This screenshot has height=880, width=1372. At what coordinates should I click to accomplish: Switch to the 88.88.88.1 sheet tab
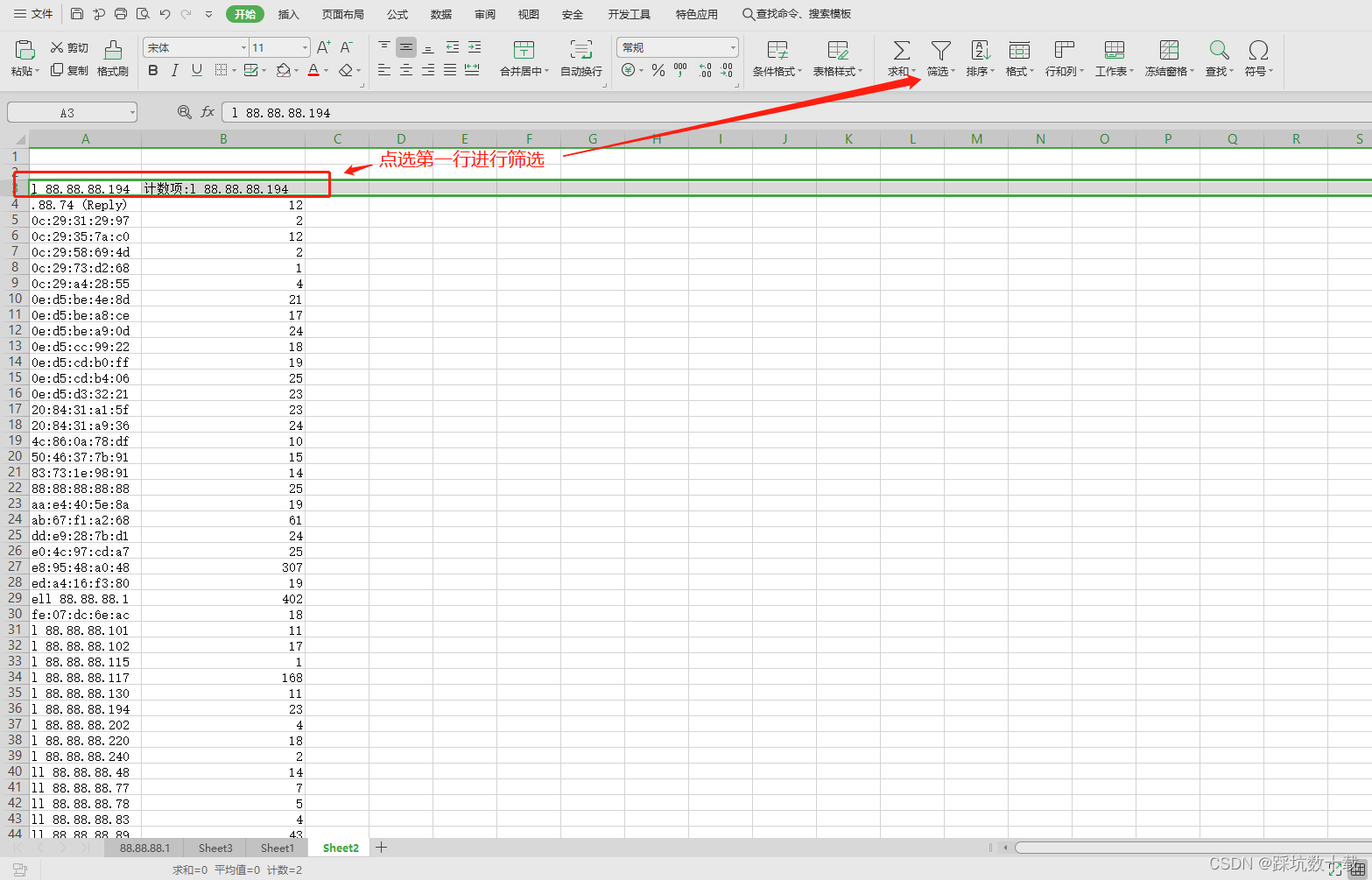coord(145,848)
